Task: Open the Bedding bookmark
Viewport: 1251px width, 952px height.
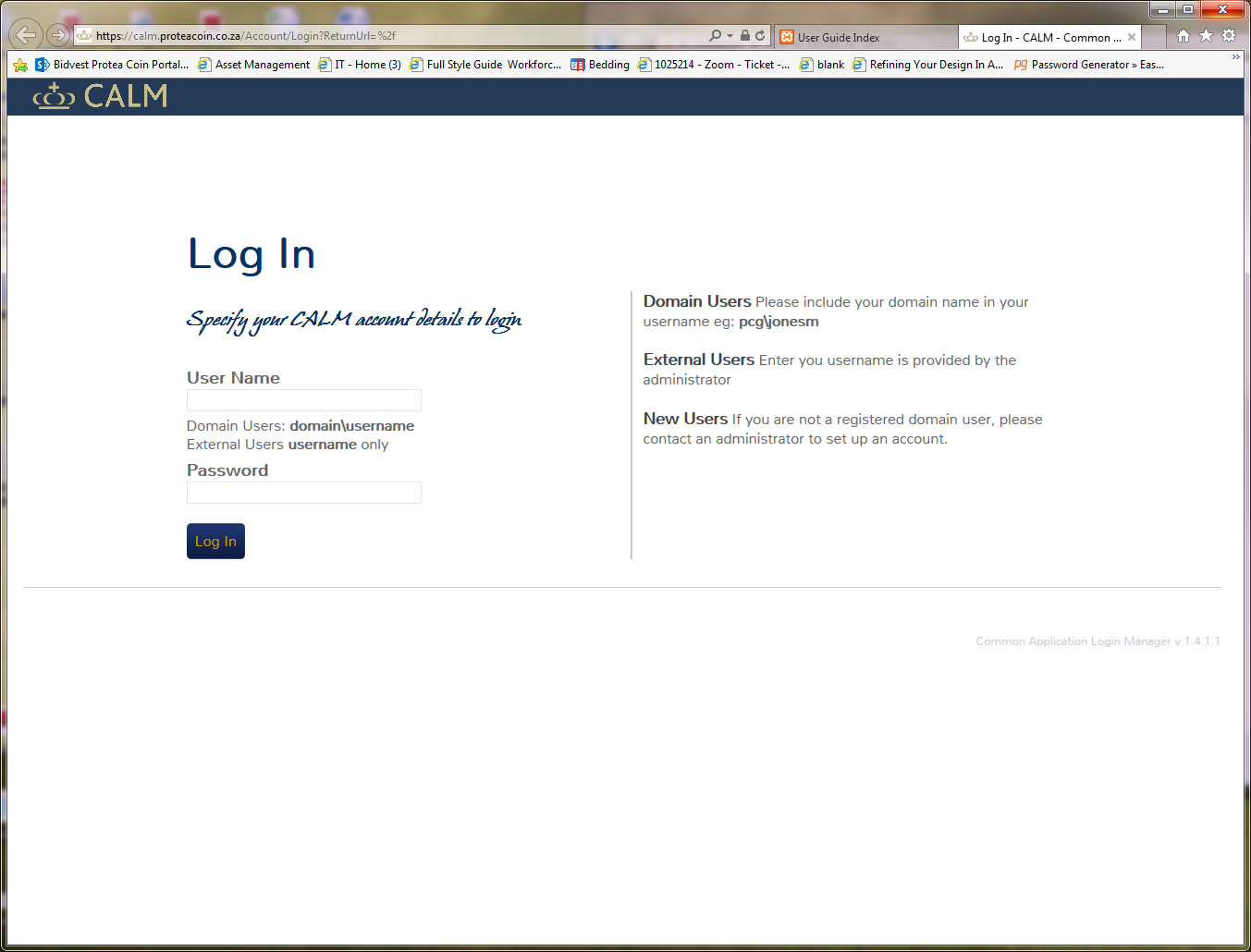Action: coord(600,65)
